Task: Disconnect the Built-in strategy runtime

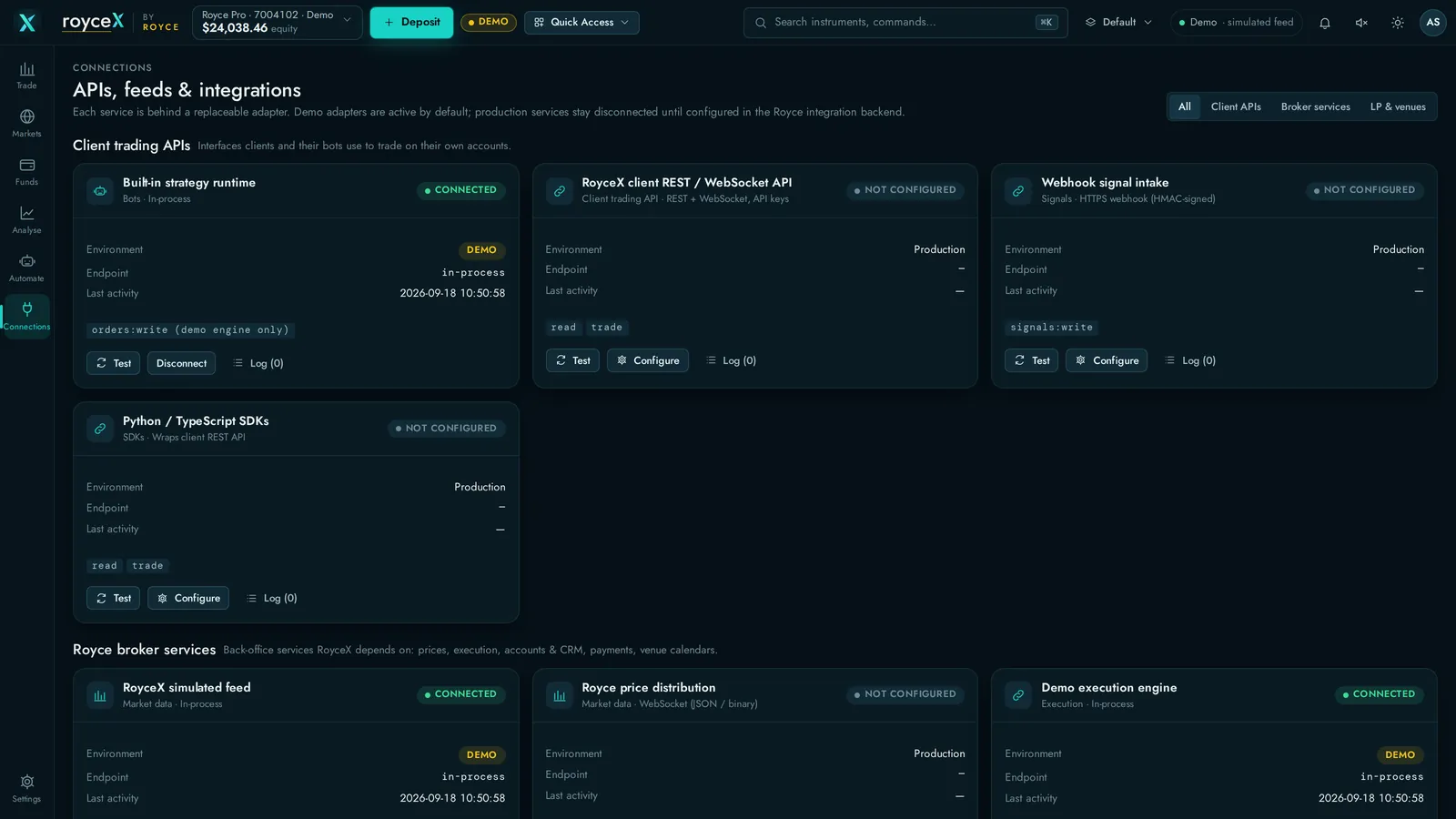Action: [x=181, y=363]
